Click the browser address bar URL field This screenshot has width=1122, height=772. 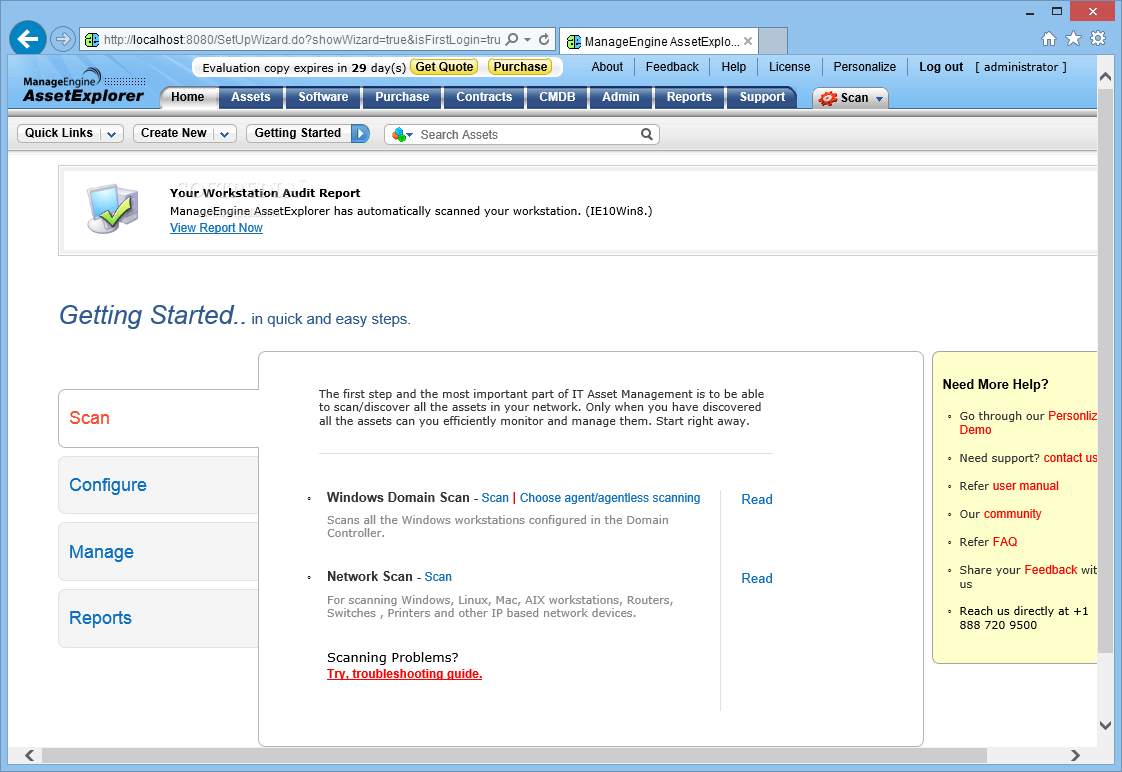click(301, 39)
